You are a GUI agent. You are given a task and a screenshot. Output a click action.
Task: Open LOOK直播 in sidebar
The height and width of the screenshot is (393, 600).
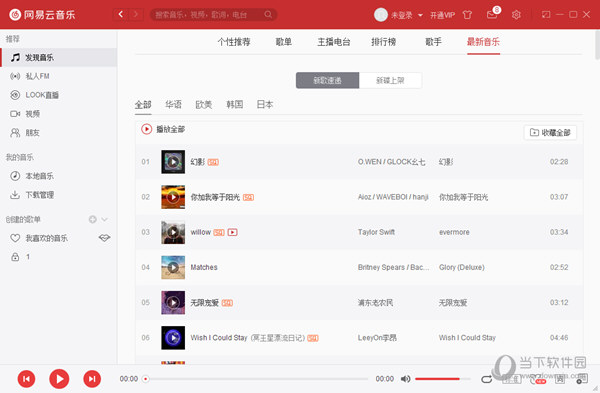pos(59,95)
